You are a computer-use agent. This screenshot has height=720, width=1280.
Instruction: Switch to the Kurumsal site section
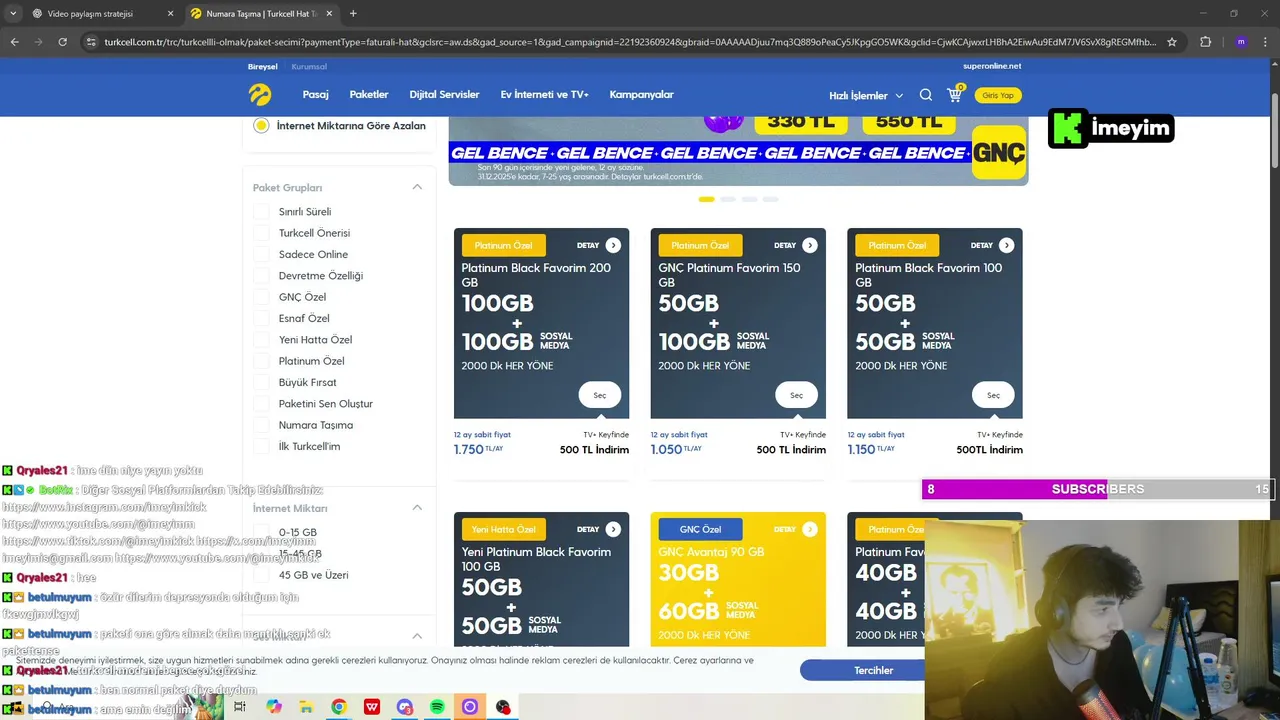(309, 67)
